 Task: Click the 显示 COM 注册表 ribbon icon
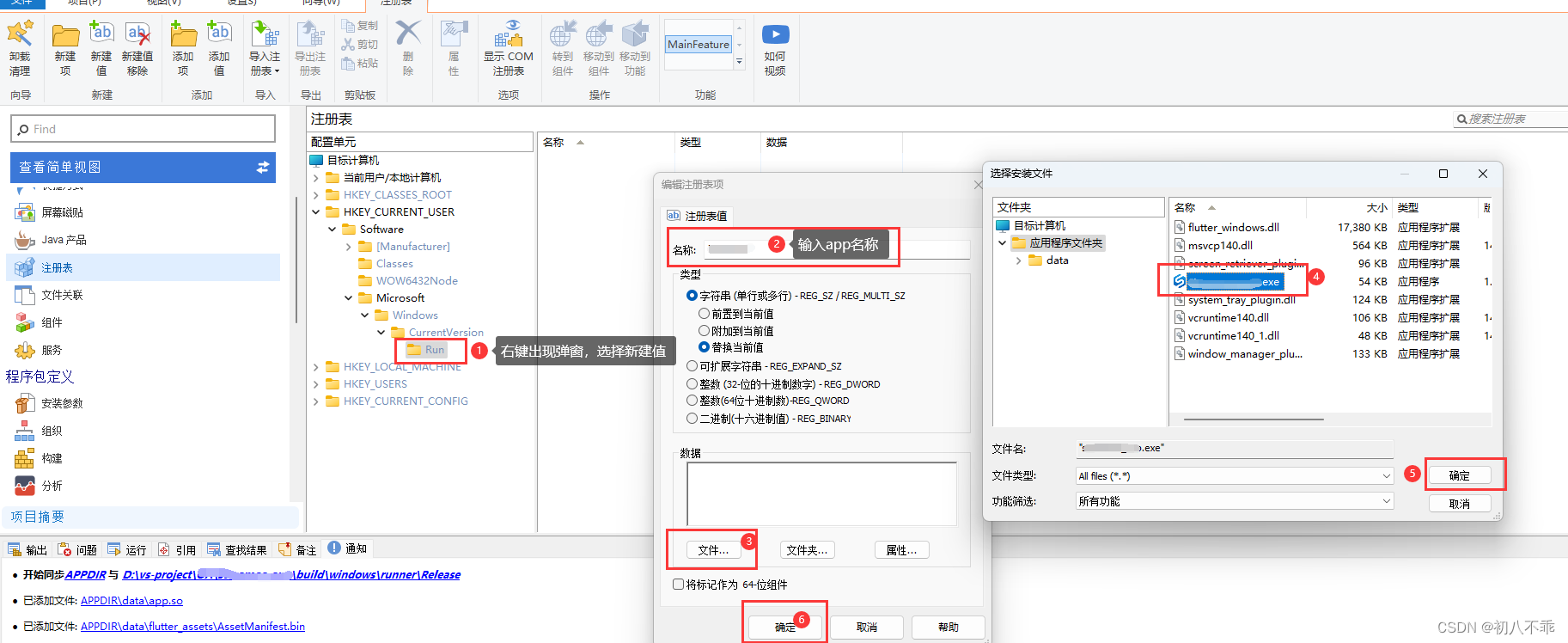509,34
